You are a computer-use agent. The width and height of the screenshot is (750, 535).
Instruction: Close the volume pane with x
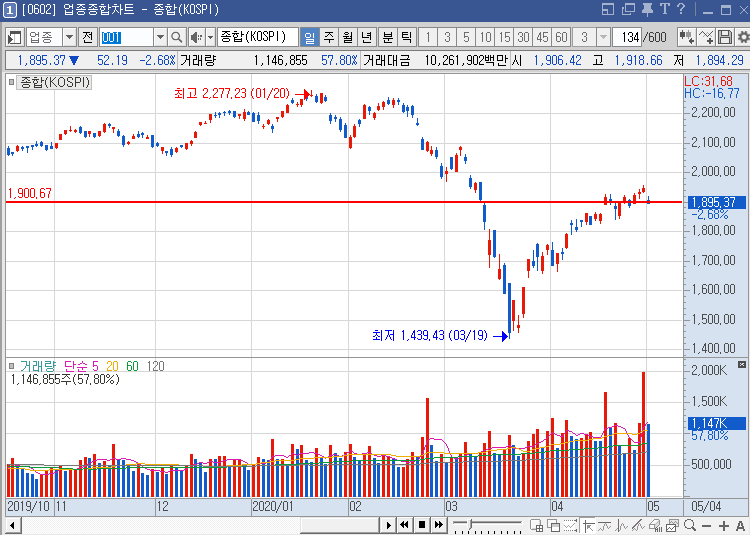(x=741, y=365)
